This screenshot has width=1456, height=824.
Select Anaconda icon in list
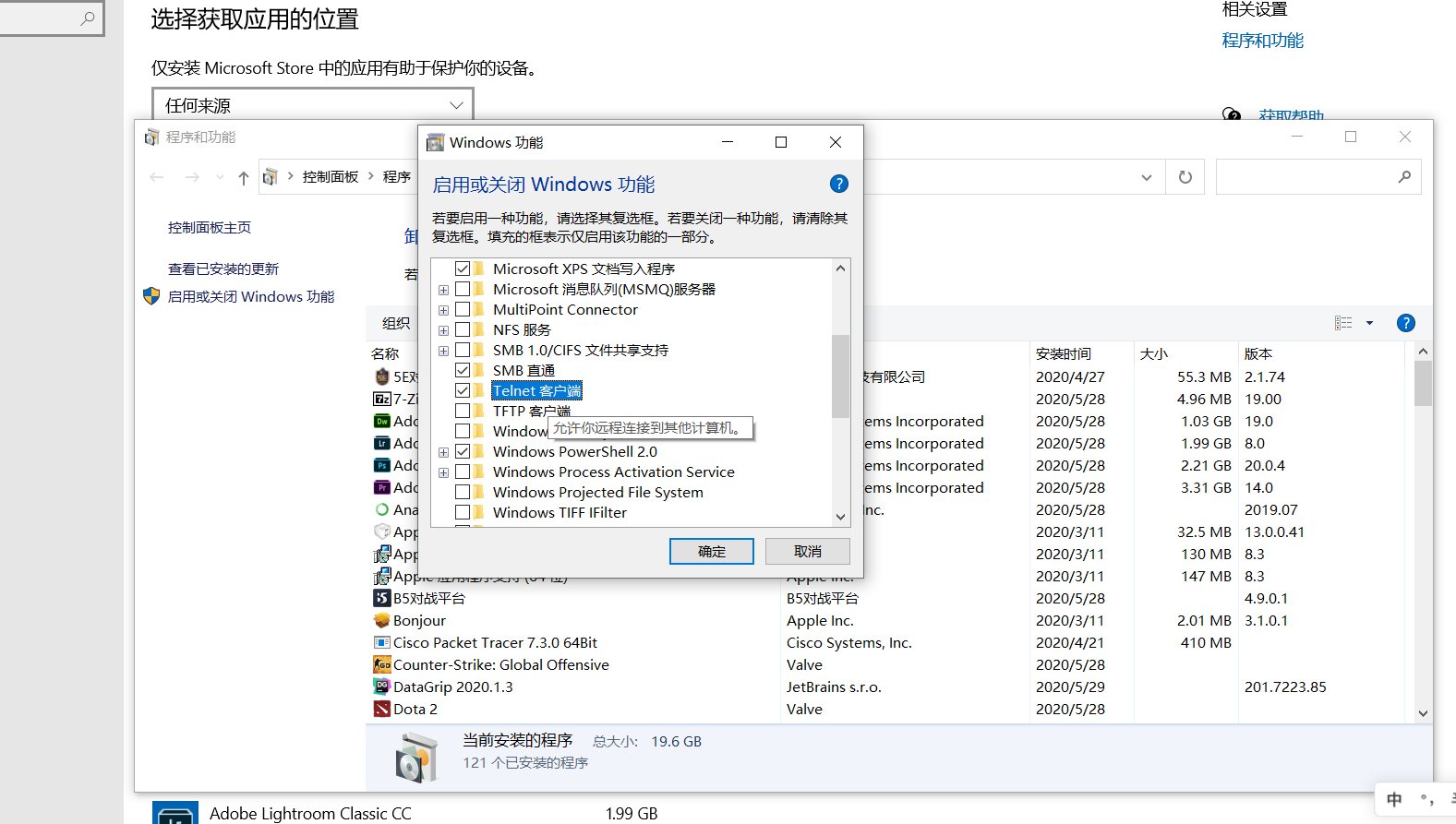(x=382, y=509)
